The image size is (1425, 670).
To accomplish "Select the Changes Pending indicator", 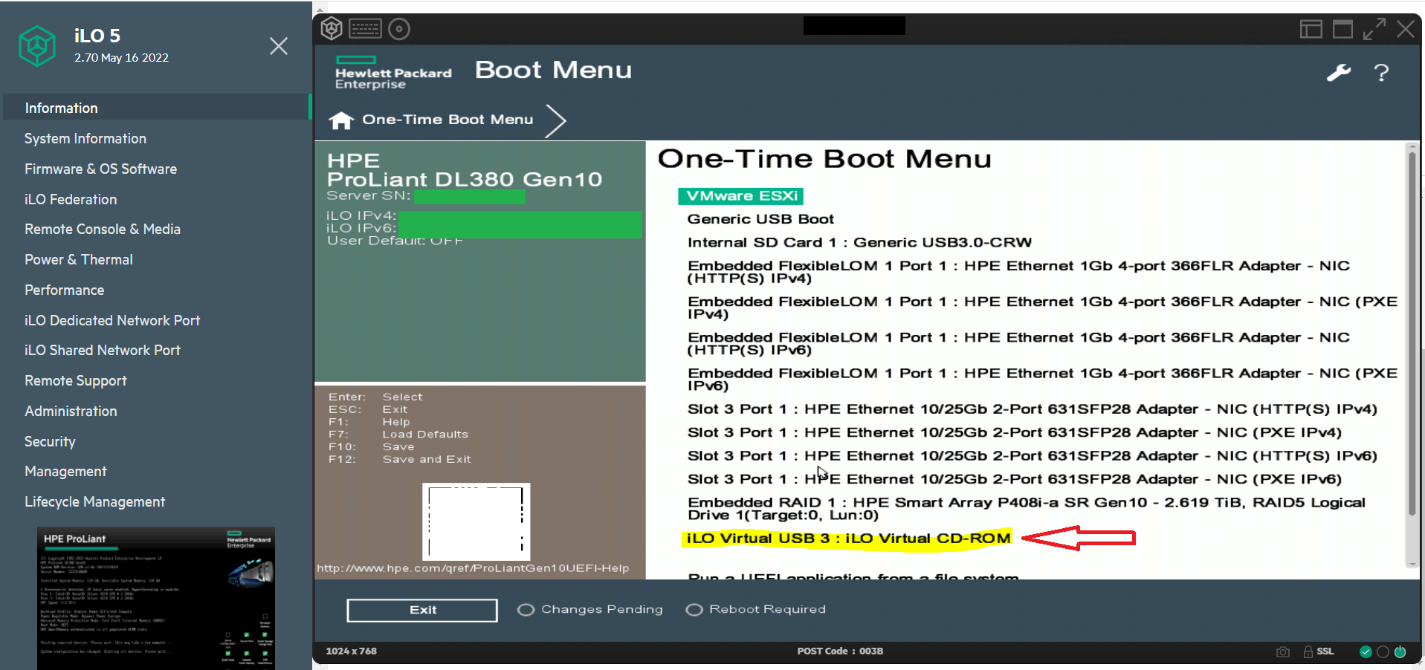I will coord(590,609).
